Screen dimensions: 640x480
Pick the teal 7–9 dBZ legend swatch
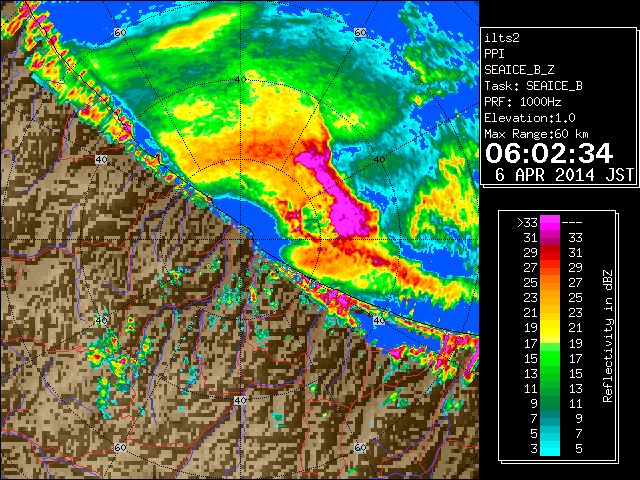pyautogui.click(x=550, y=418)
